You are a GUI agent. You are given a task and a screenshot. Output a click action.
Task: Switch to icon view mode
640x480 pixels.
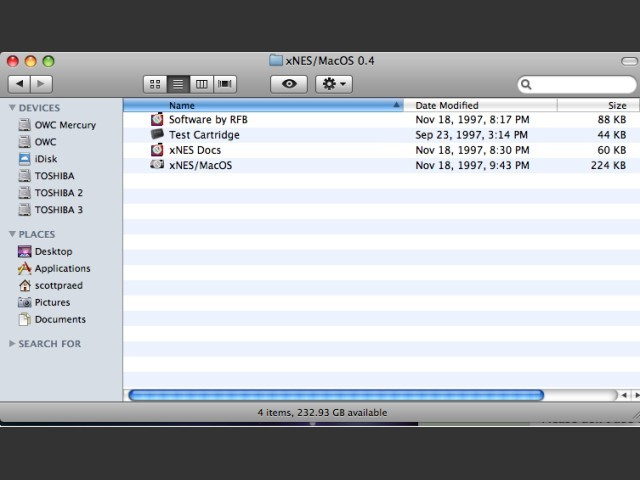(154, 84)
